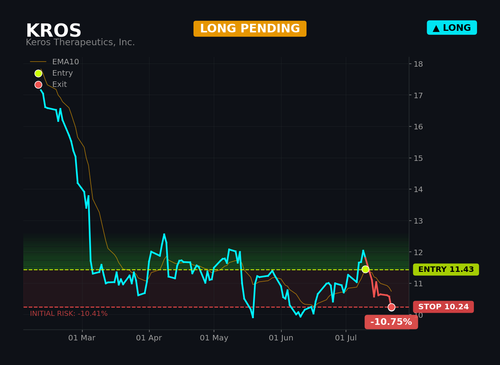Image resolution: width=500 pixels, height=365 pixels.
Task: Click the red exit point marker on chart
Action: pyautogui.click(x=391, y=307)
